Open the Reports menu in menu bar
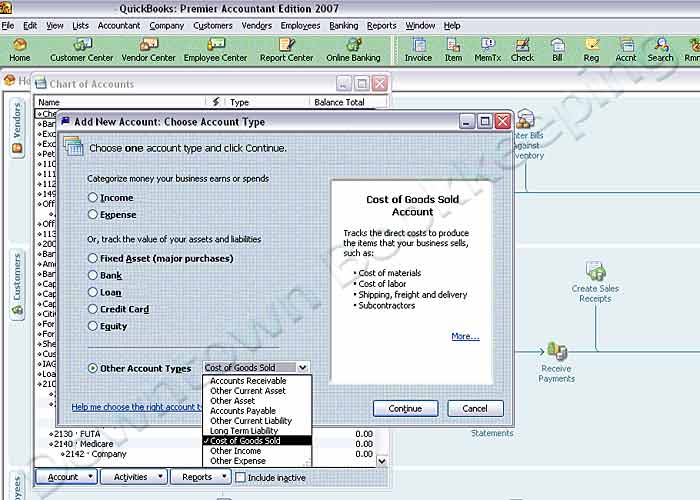 pyautogui.click(x=382, y=25)
